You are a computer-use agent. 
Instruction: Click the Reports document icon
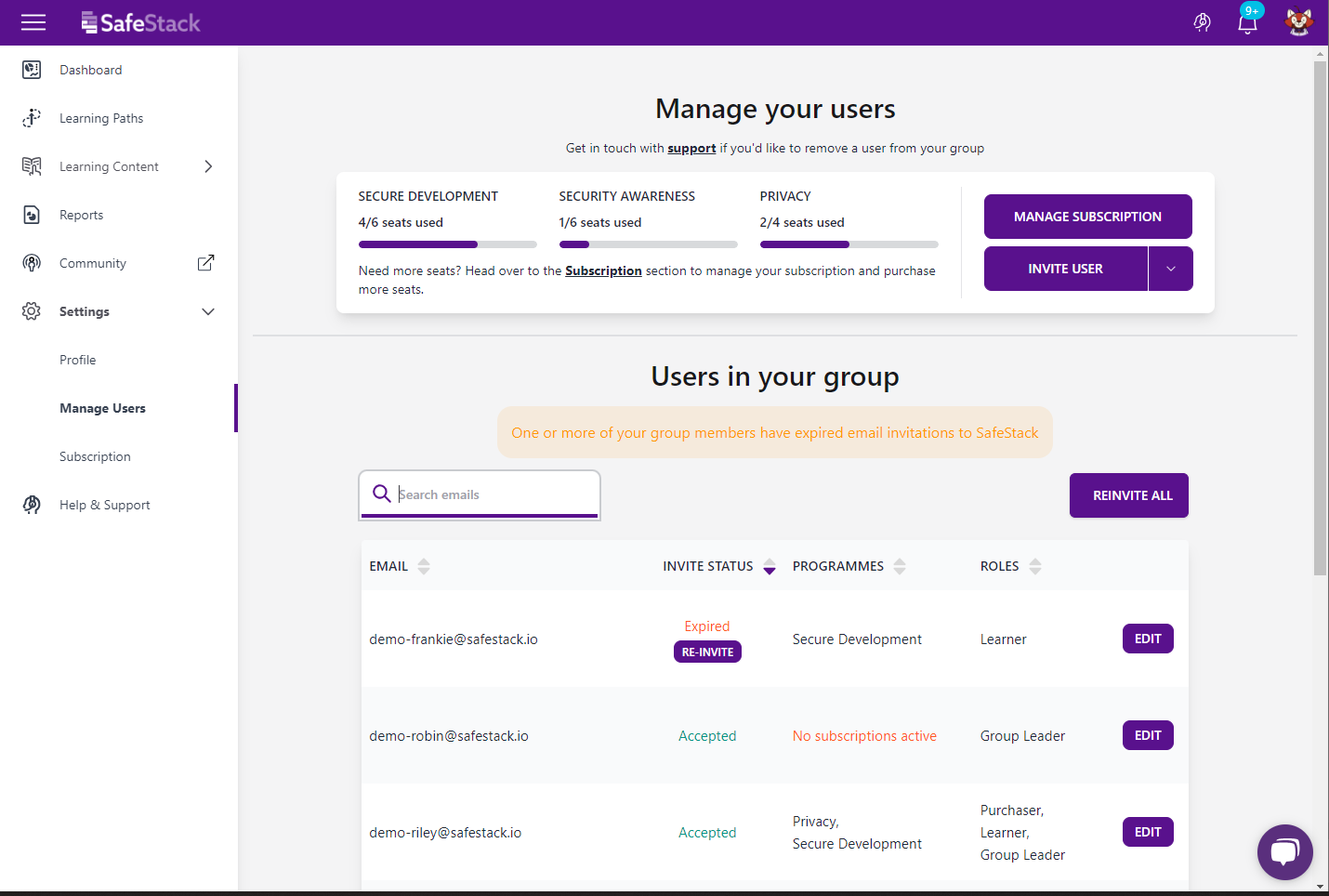click(32, 215)
